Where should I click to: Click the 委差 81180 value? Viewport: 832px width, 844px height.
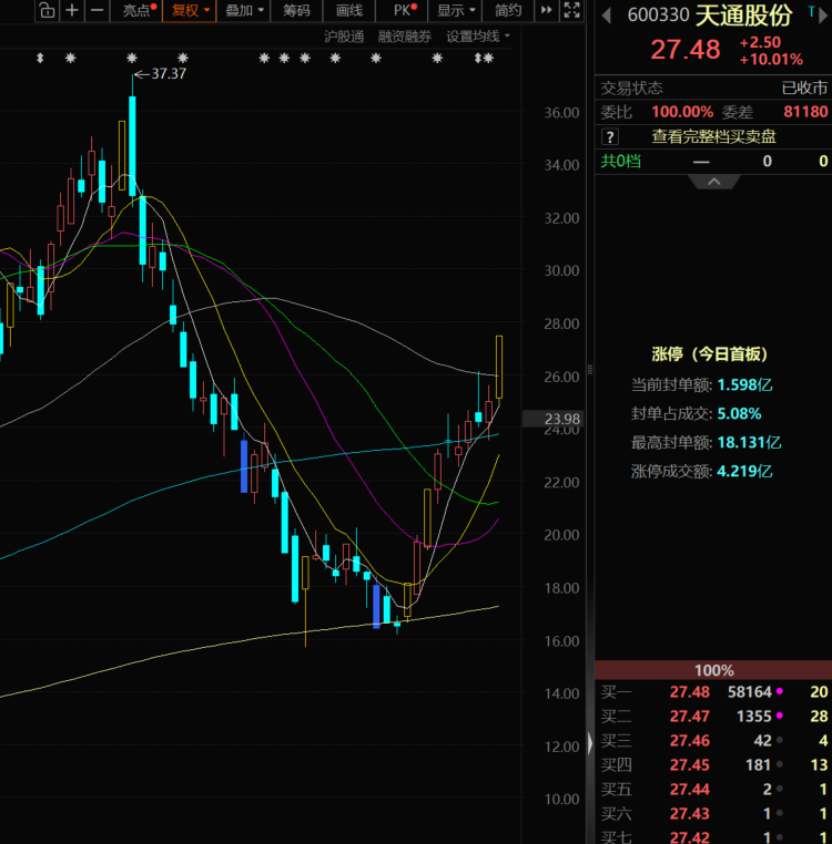click(806, 112)
